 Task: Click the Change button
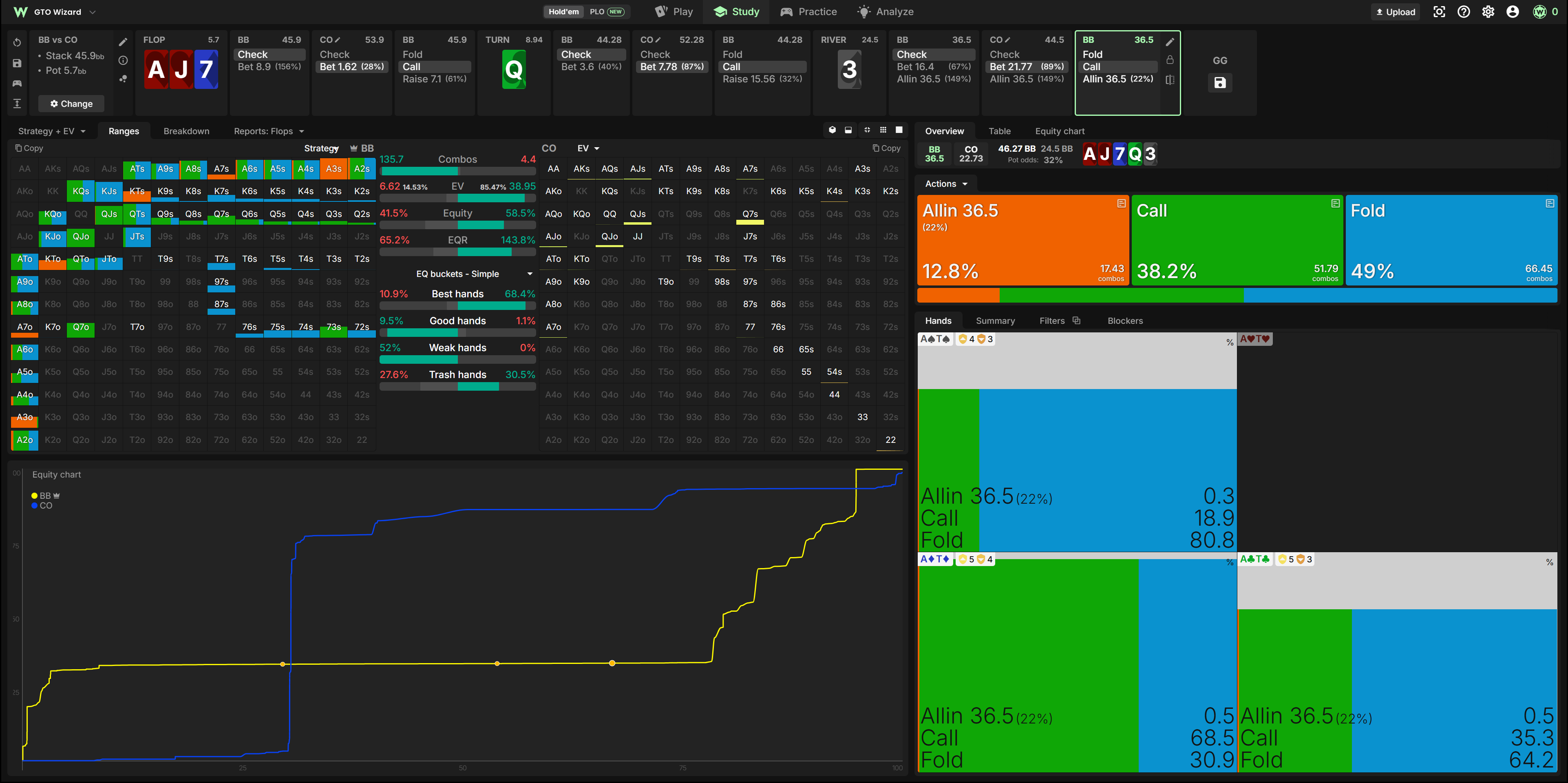71,104
